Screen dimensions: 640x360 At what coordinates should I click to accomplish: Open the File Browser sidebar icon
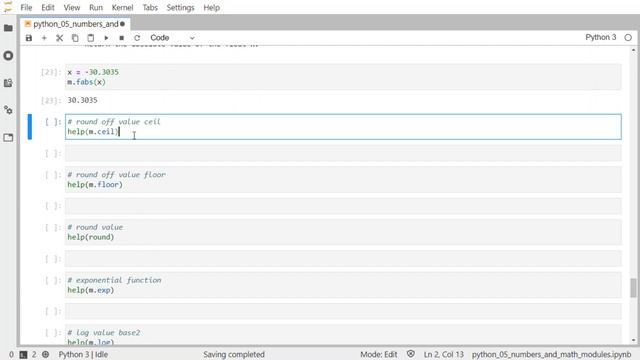(8, 28)
